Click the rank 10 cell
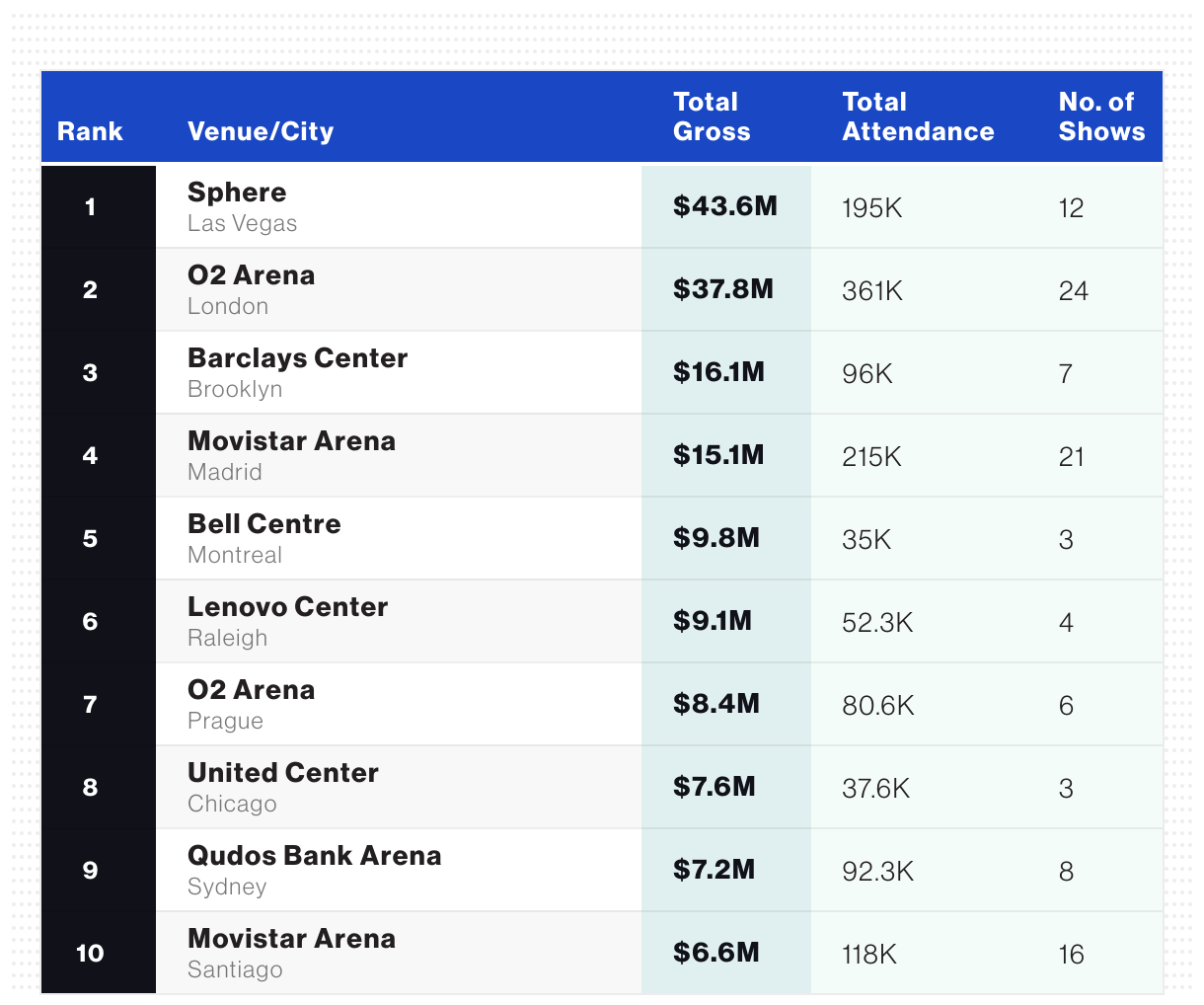The image size is (1204, 1005). coord(90,953)
